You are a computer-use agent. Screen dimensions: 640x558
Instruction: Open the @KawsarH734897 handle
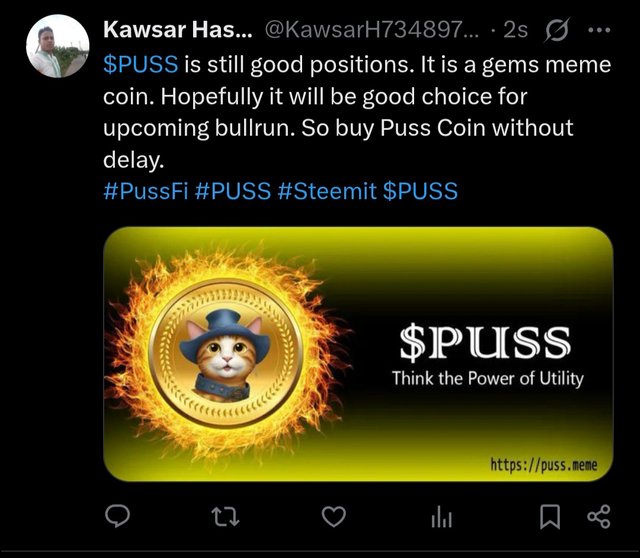click(x=372, y=30)
